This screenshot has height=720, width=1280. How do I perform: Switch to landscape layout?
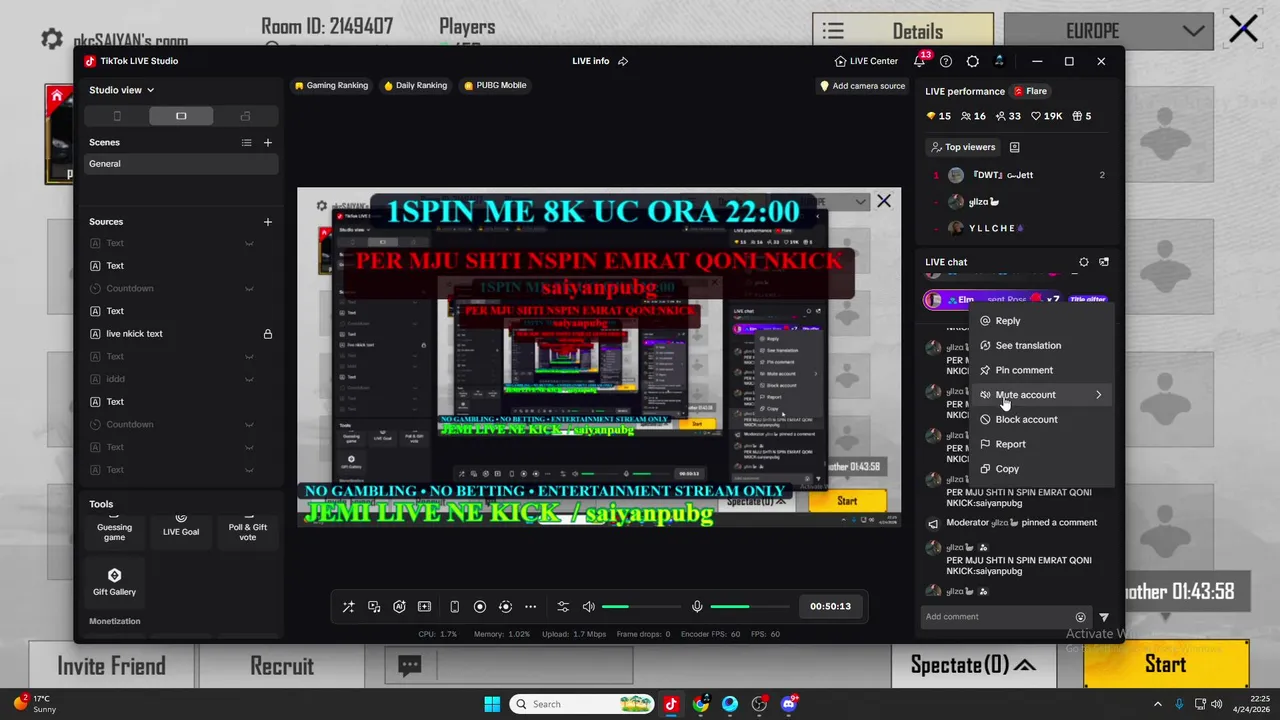pos(181,116)
